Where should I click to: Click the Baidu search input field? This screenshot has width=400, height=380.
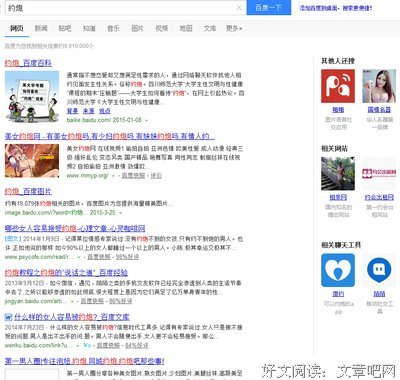pyautogui.click(x=126, y=7)
